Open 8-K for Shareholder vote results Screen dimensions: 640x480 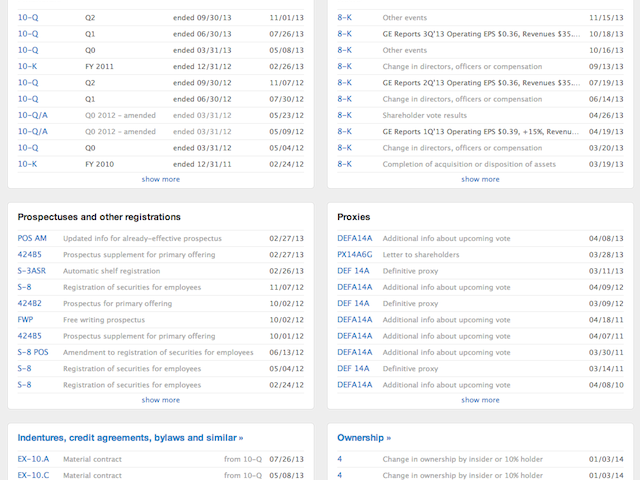click(x=344, y=115)
